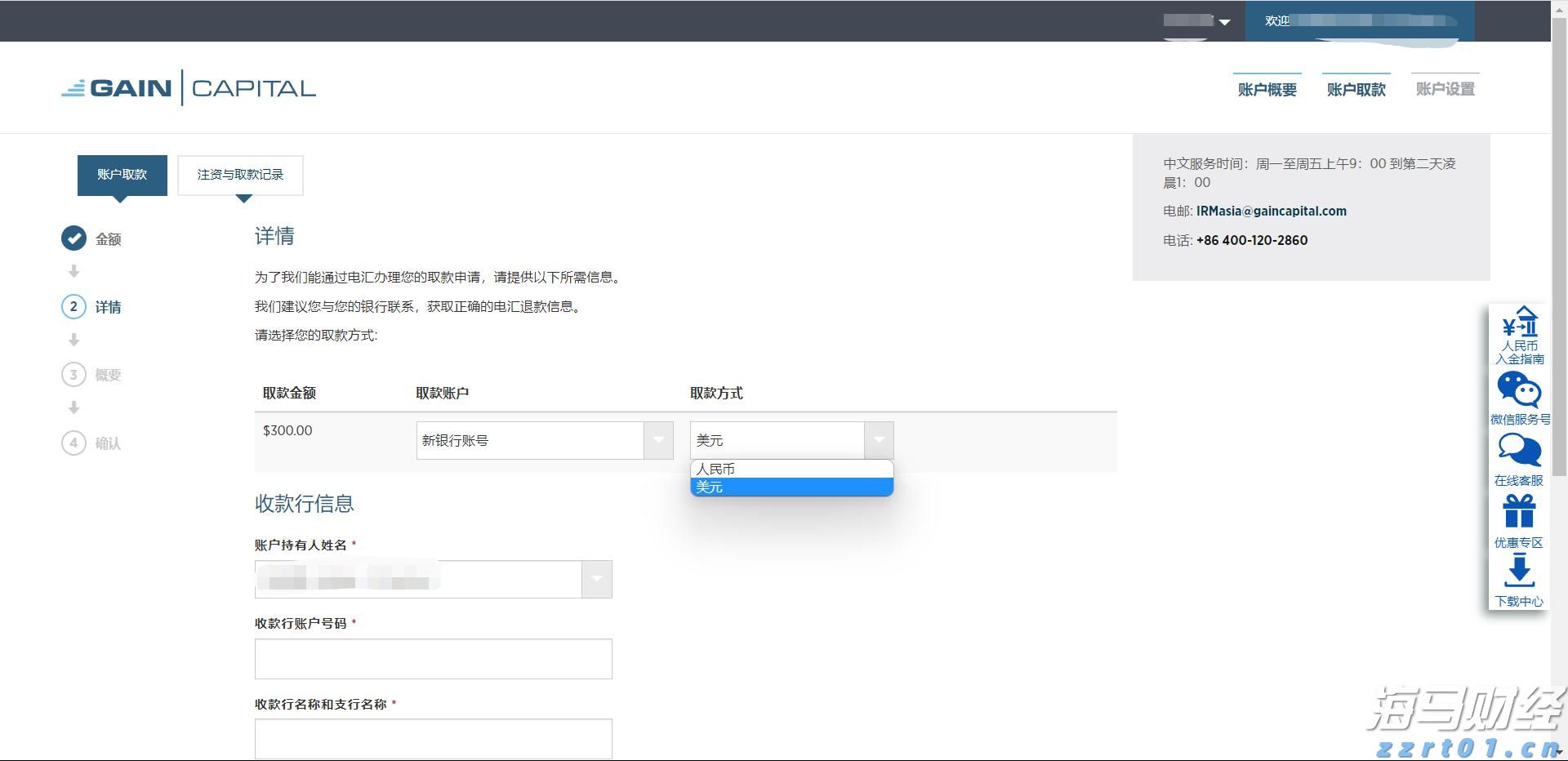Open the 取款方式 currency dropdown
This screenshot has width=1568, height=761.
click(879, 440)
